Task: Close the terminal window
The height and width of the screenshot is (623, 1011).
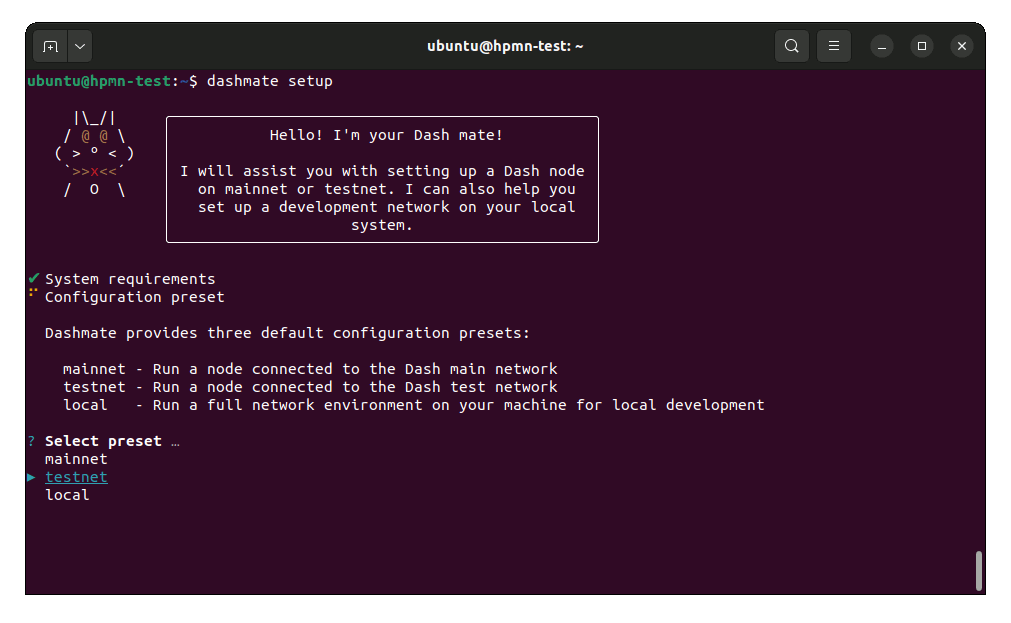Action: 961,46
